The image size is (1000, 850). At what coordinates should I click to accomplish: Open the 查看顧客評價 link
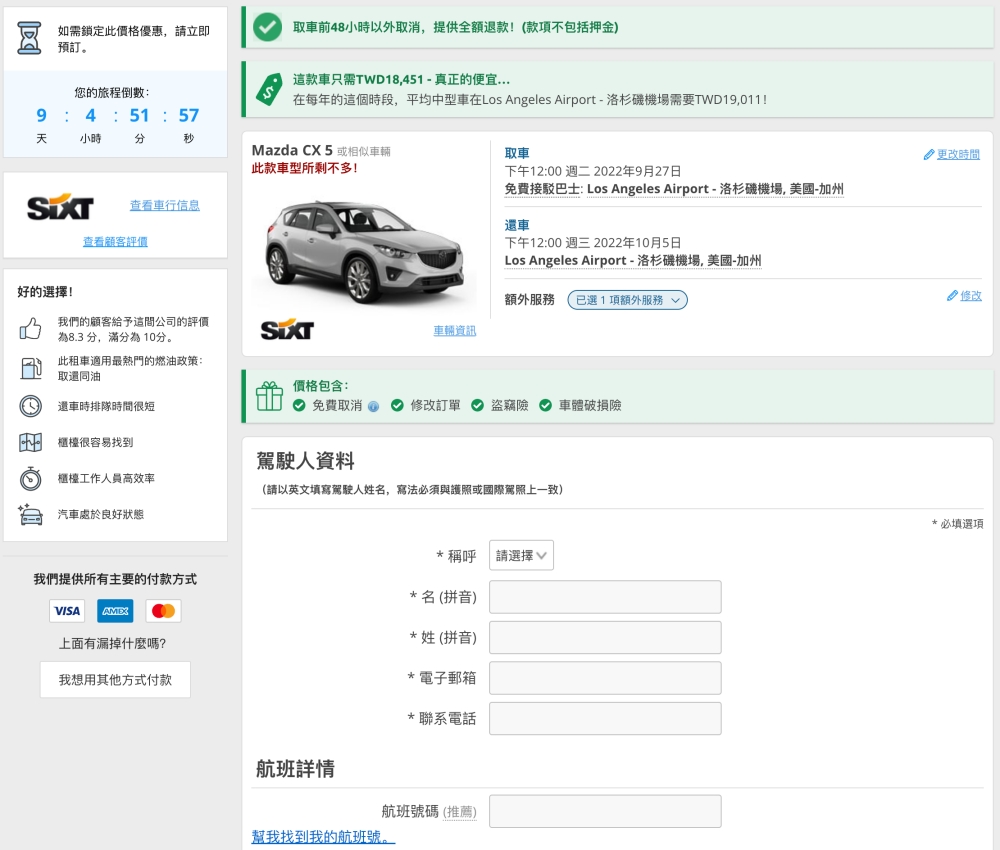(115, 242)
